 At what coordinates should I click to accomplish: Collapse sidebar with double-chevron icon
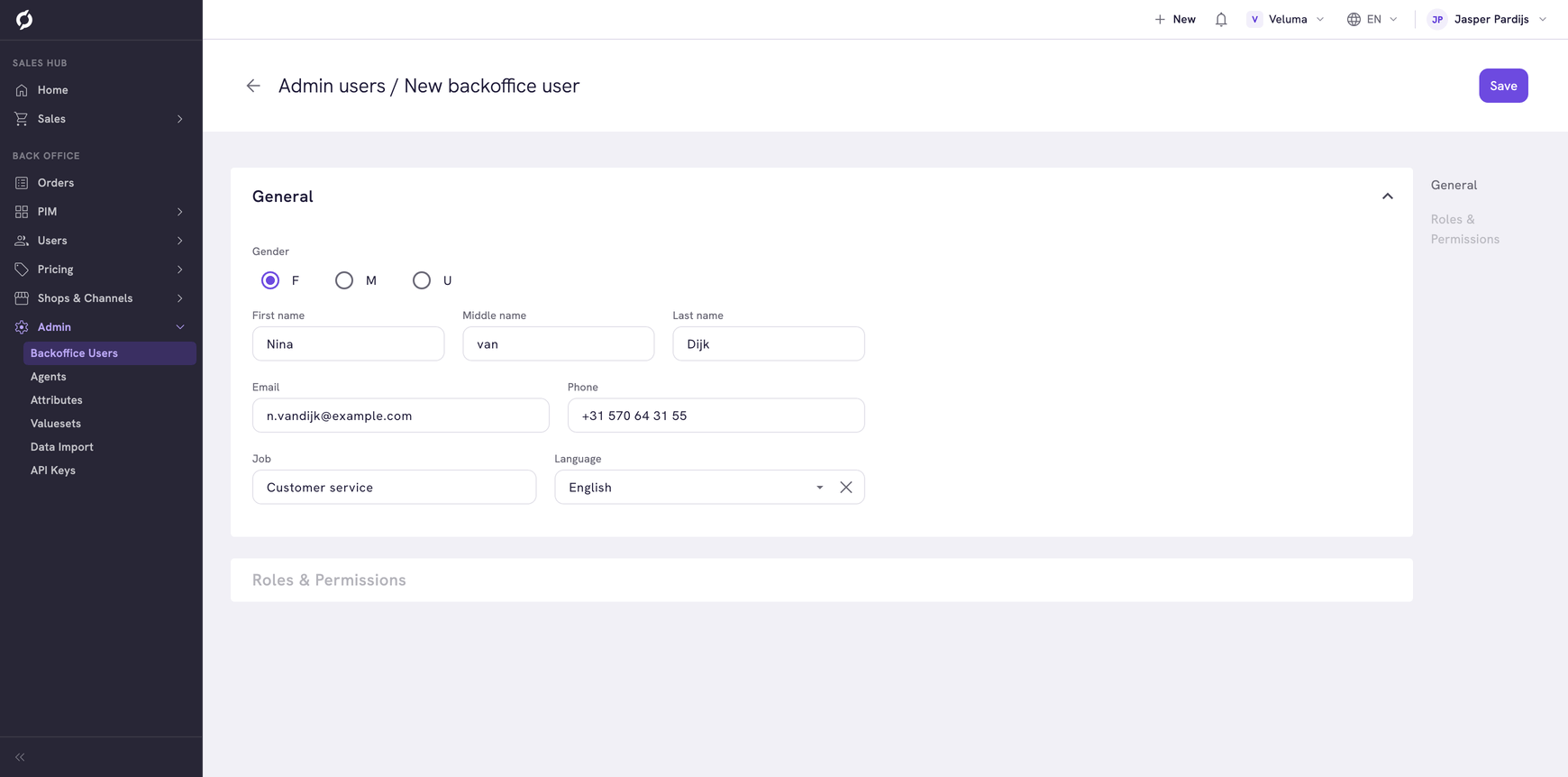(x=20, y=757)
